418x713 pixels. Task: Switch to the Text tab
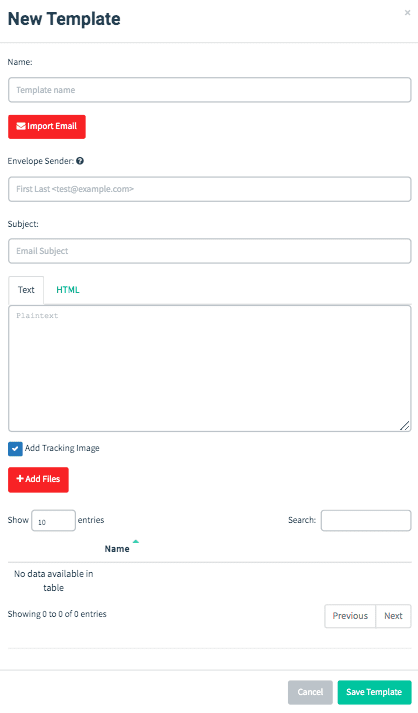[x=26, y=290]
